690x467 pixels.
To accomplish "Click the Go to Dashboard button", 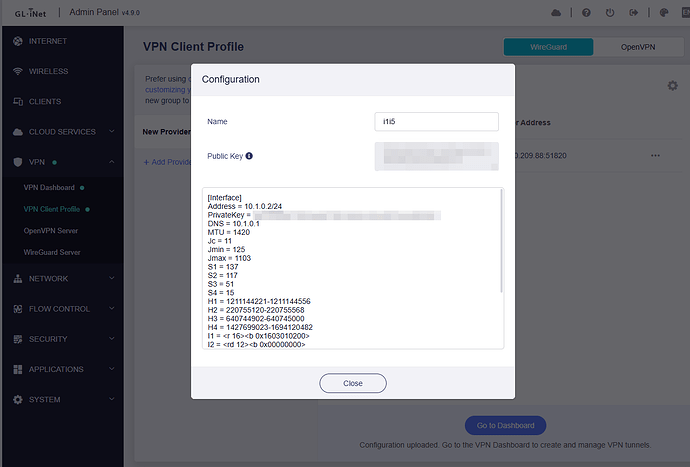I will pos(505,426).
